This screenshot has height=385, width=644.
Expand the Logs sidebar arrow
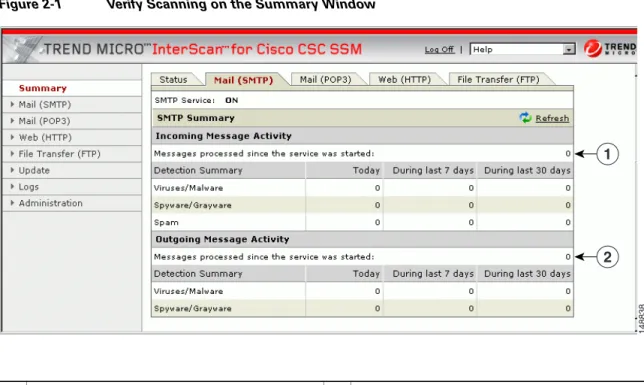click(x=12, y=187)
